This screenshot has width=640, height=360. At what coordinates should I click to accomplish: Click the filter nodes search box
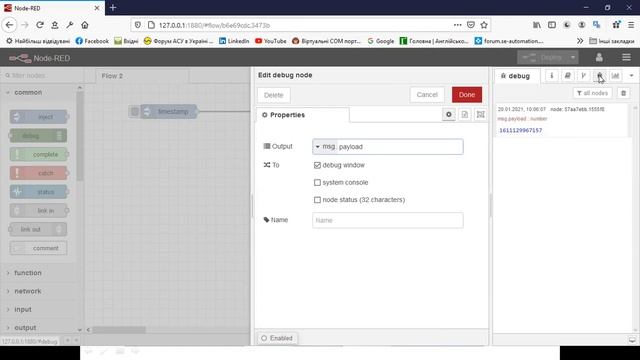[x=42, y=76]
